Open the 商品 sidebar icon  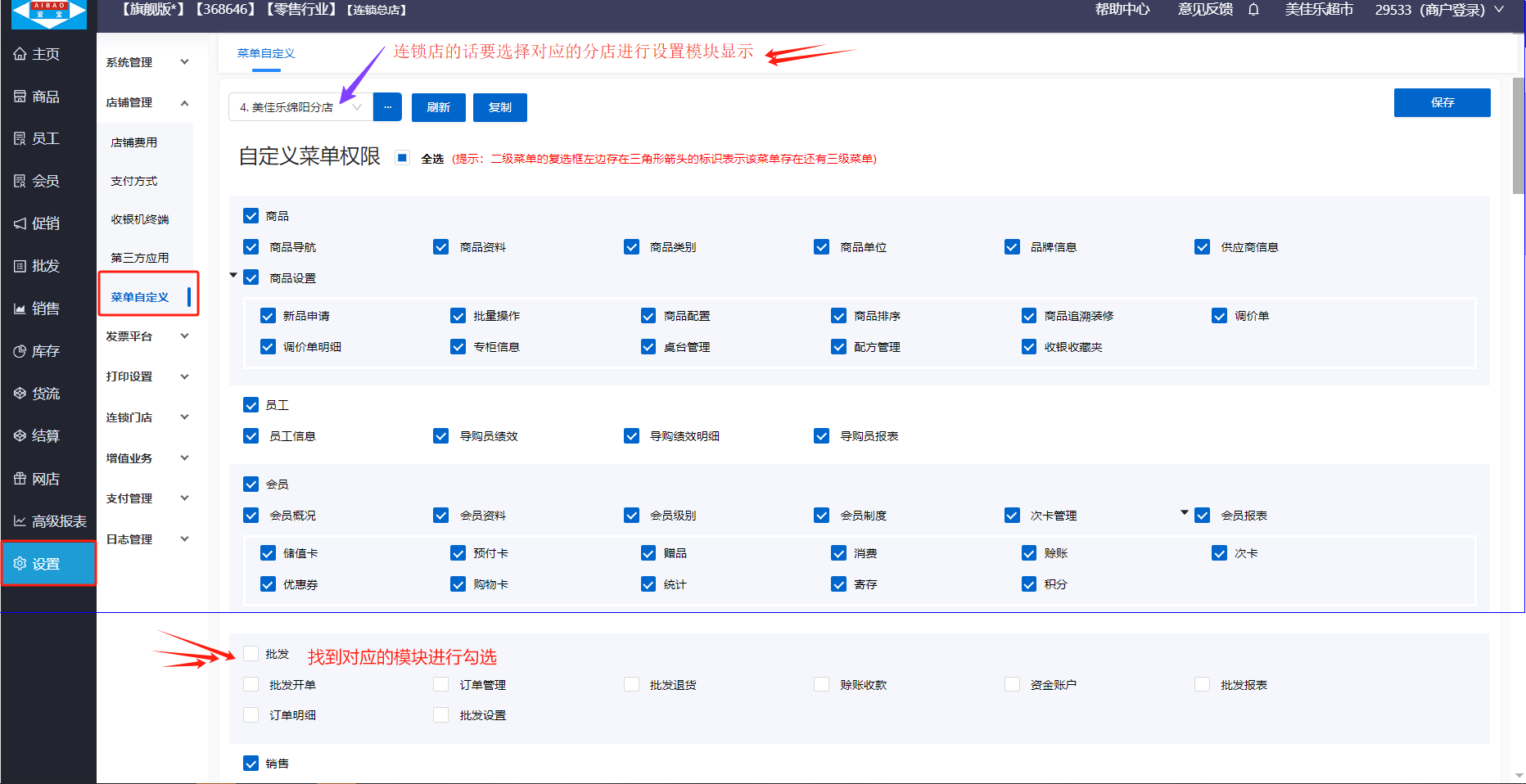pos(20,97)
